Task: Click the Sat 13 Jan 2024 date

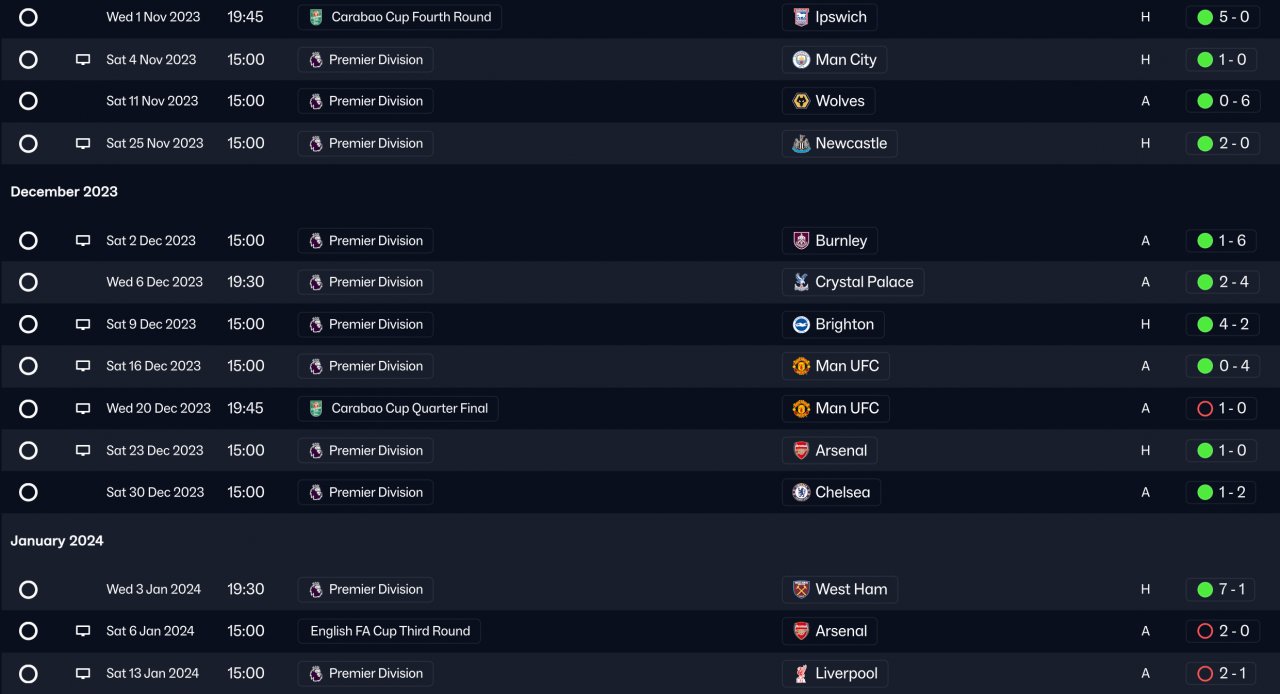Action: (152, 673)
